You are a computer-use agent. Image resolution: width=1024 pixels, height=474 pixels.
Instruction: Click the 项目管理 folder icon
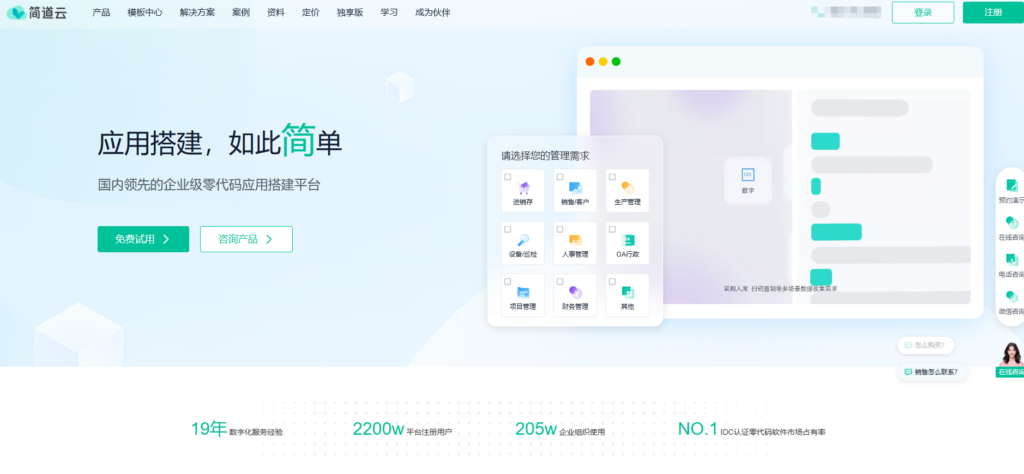tap(523, 292)
